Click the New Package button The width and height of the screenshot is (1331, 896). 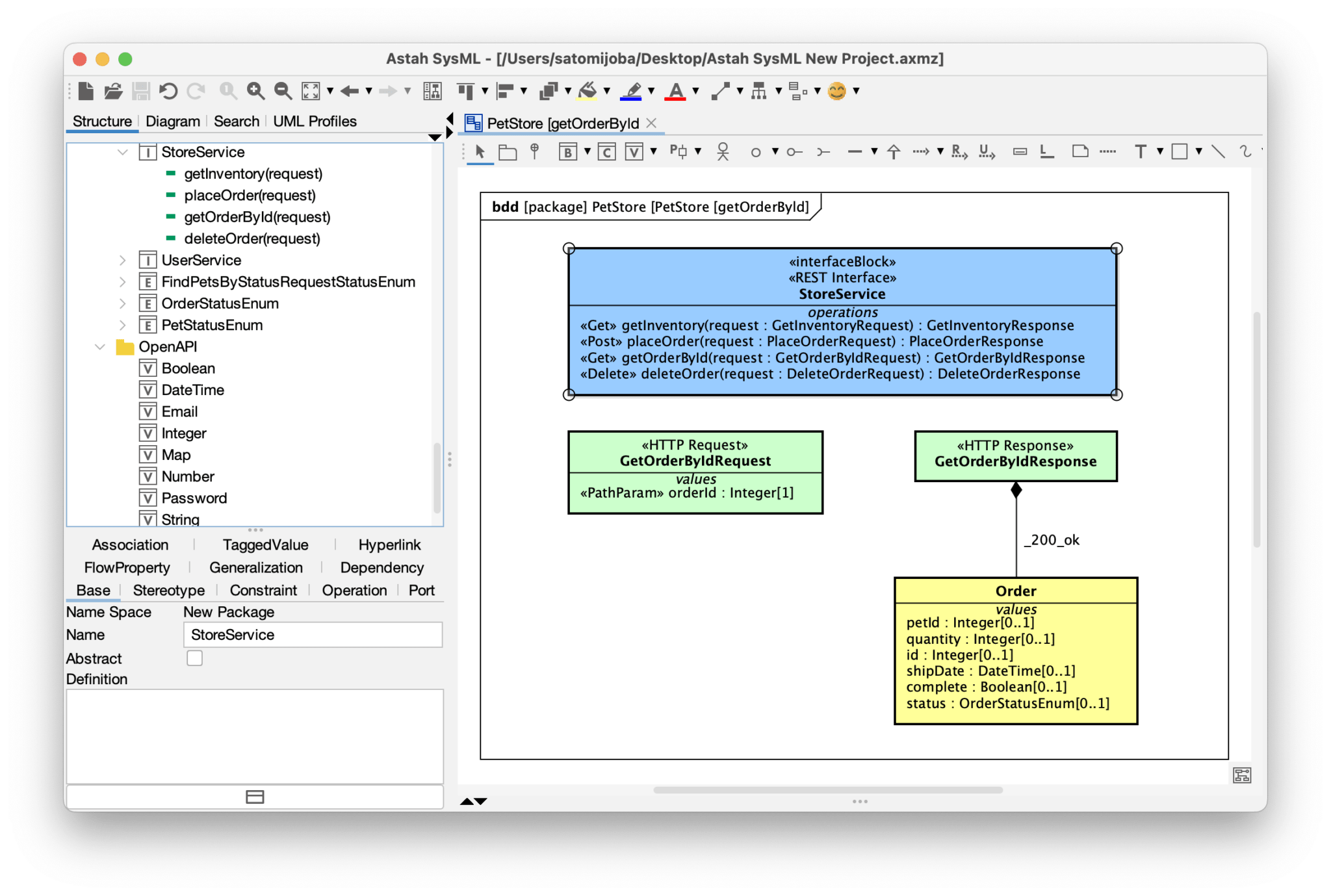(x=228, y=611)
